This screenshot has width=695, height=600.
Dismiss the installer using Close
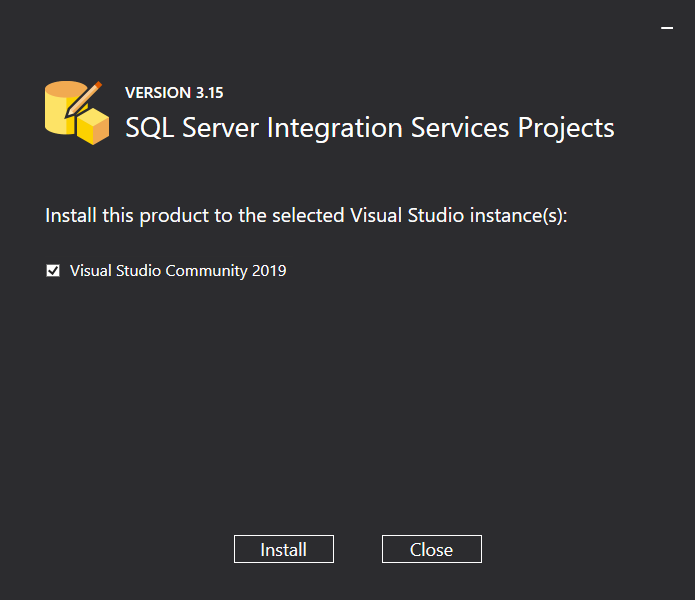(432, 549)
